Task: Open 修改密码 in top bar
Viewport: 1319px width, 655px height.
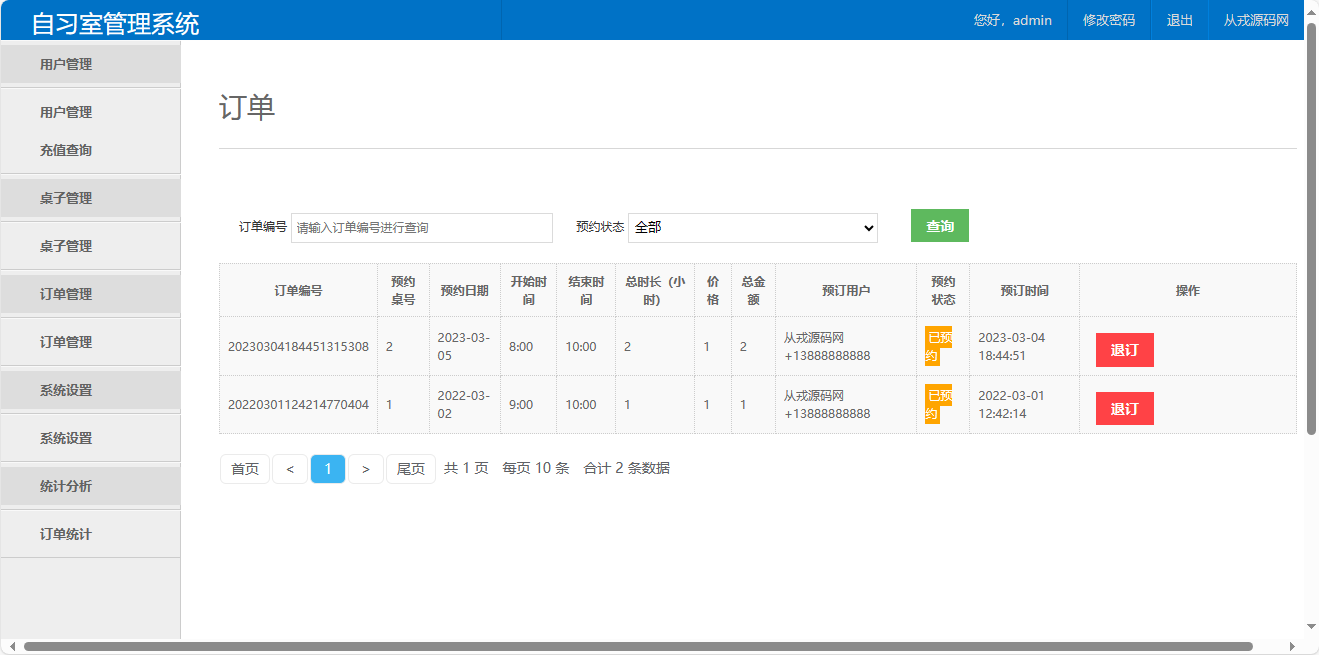Action: click(x=1109, y=20)
